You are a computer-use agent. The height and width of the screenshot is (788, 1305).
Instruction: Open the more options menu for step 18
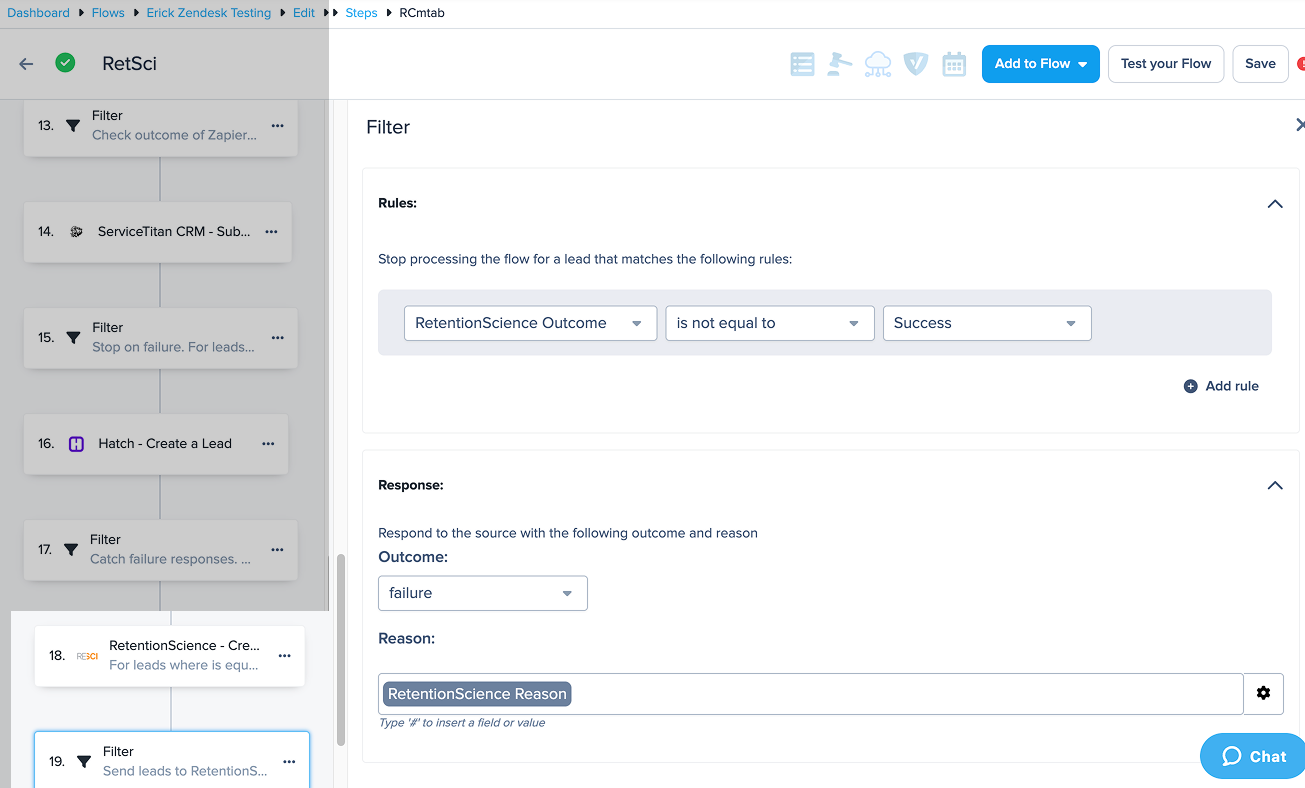click(284, 656)
